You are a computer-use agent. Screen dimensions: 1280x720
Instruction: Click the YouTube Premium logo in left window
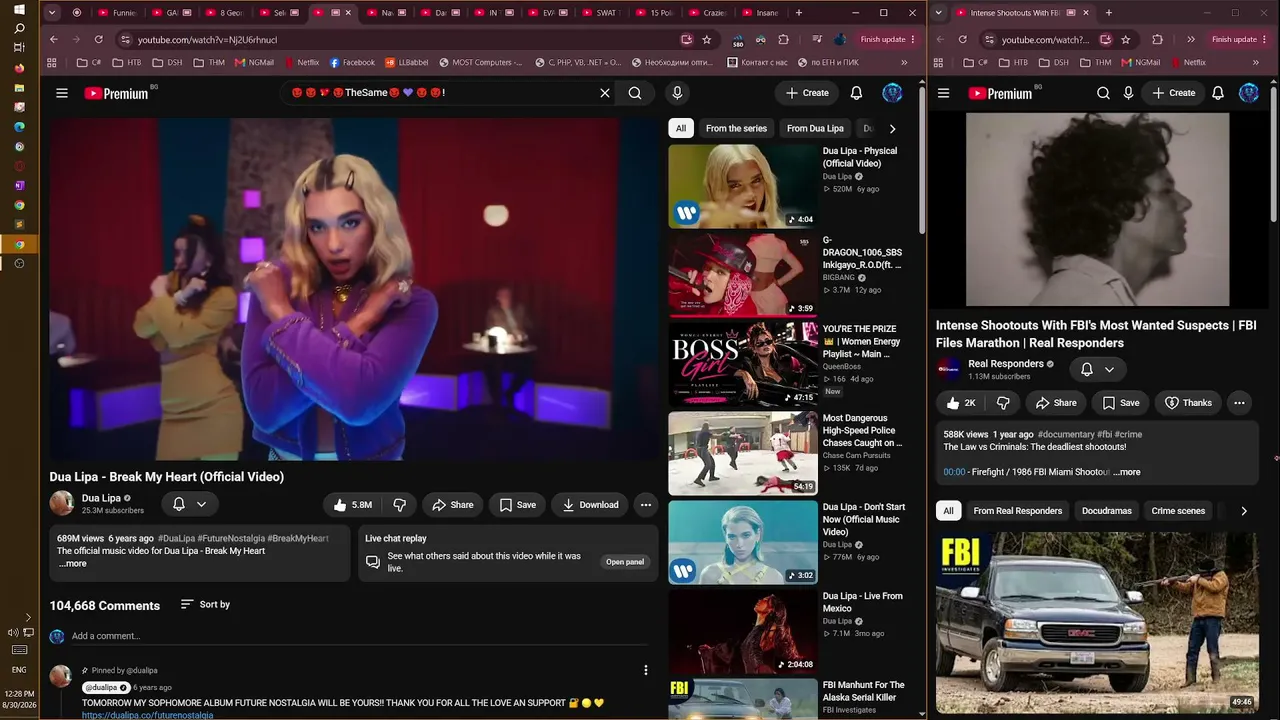coord(116,93)
